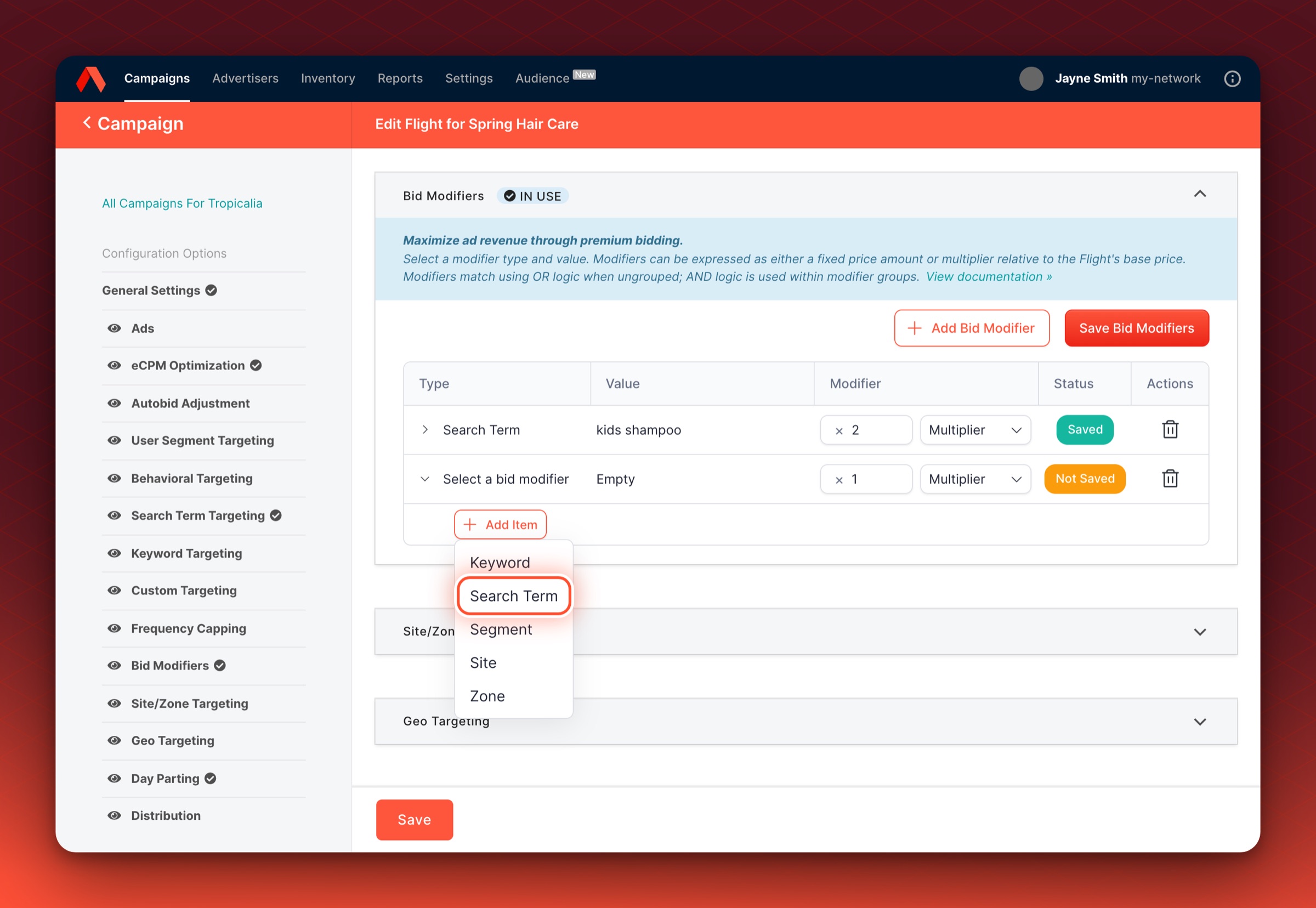Collapse the Bid Modifiers panel
This screenshot has width=1316, height=908.
pyautogui.click(x=1199, y=195)
